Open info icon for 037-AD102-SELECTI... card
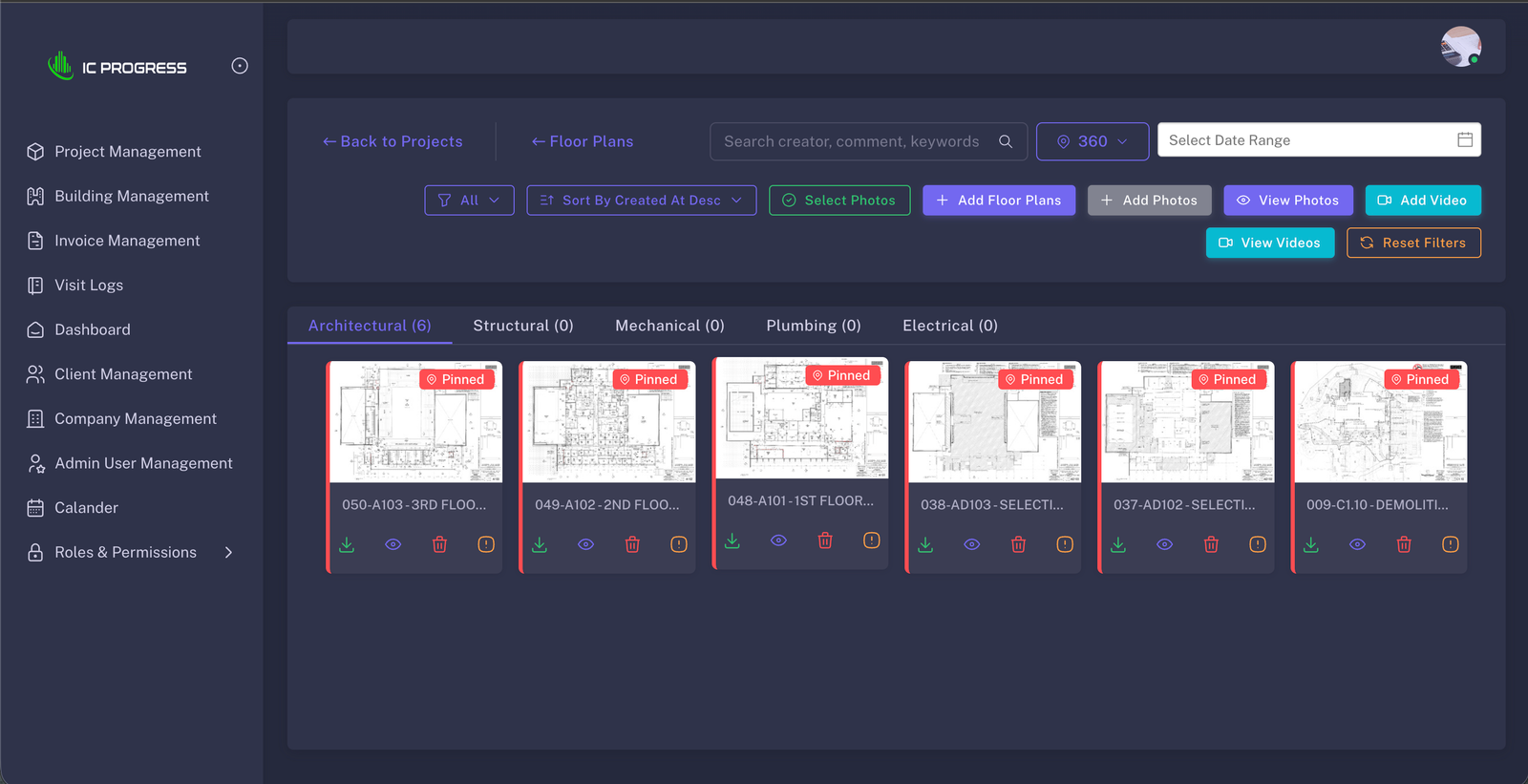This screenshot has height=784, width=1528. click(x=1258, y=544)
